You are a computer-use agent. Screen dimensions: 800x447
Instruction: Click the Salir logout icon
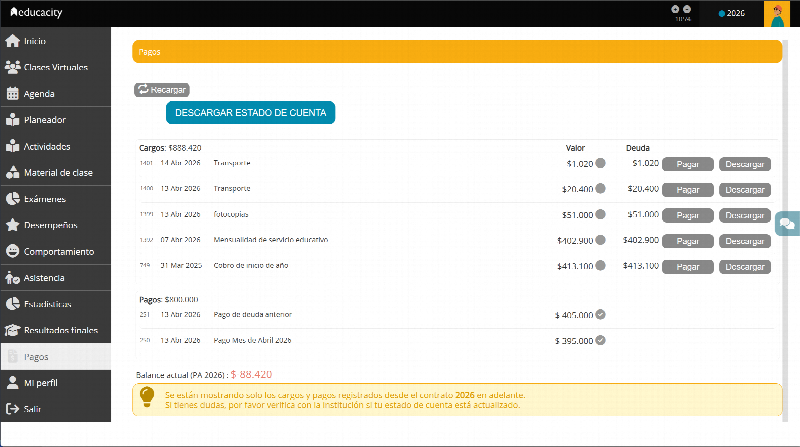coord(12,408)
